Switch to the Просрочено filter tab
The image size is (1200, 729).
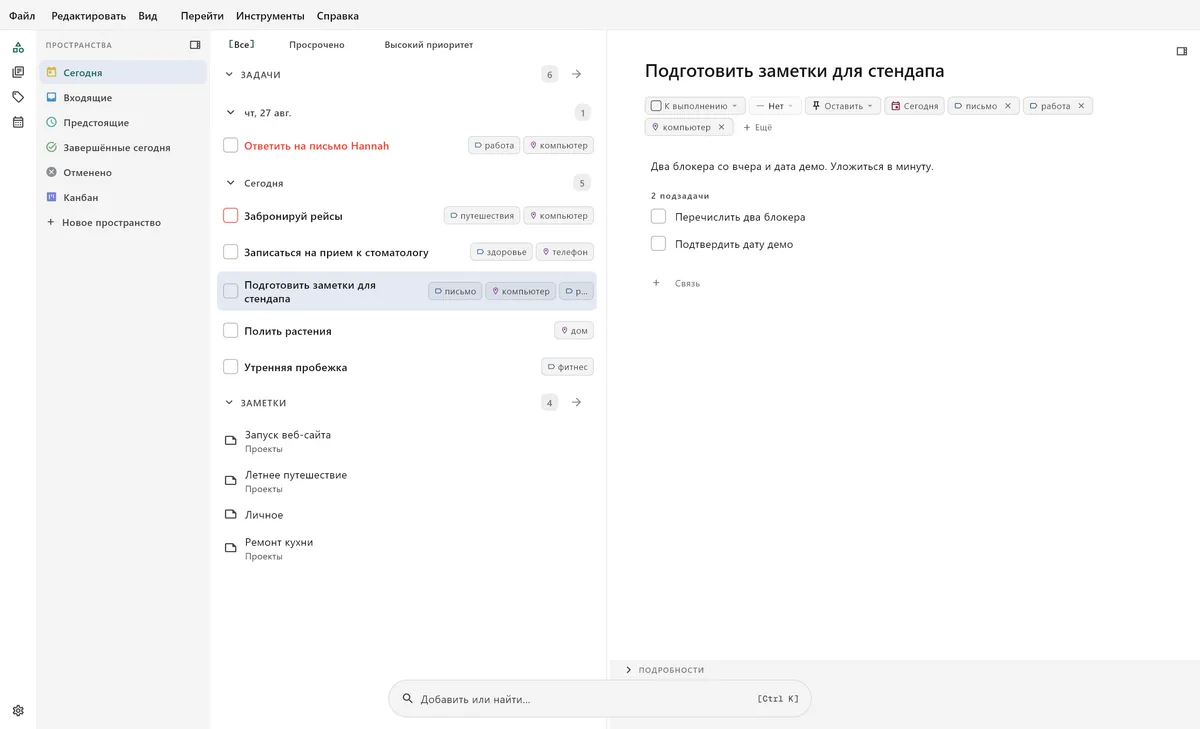coord(317,45)
